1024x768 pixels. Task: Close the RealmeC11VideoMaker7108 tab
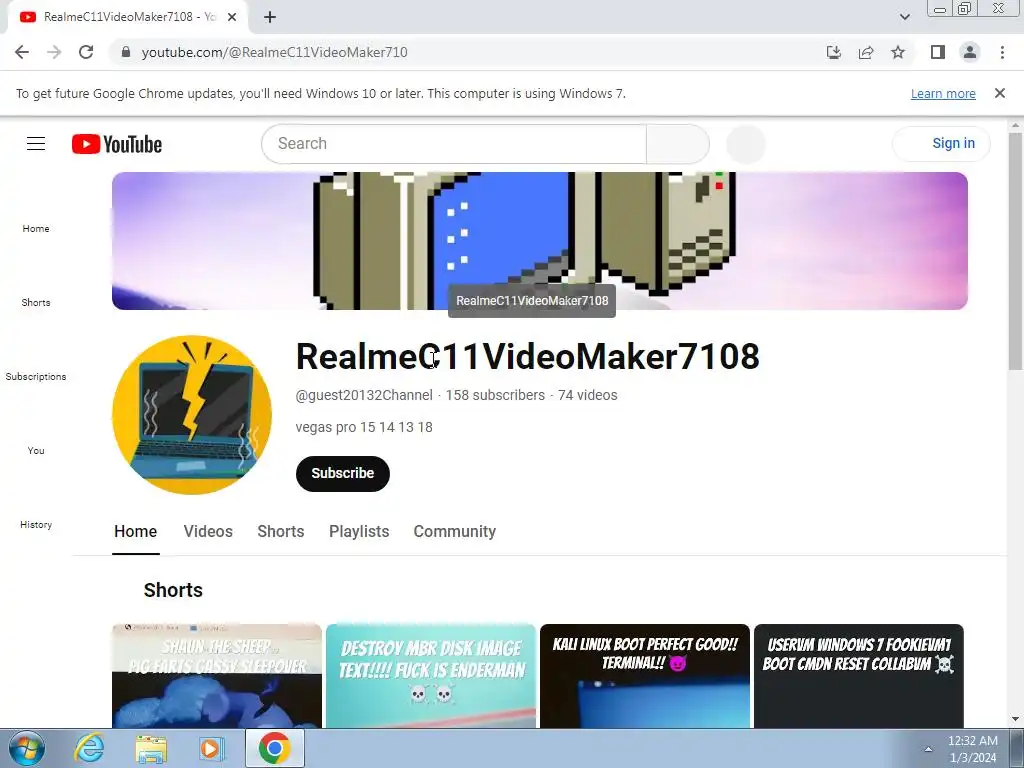(x=232, y=17)
